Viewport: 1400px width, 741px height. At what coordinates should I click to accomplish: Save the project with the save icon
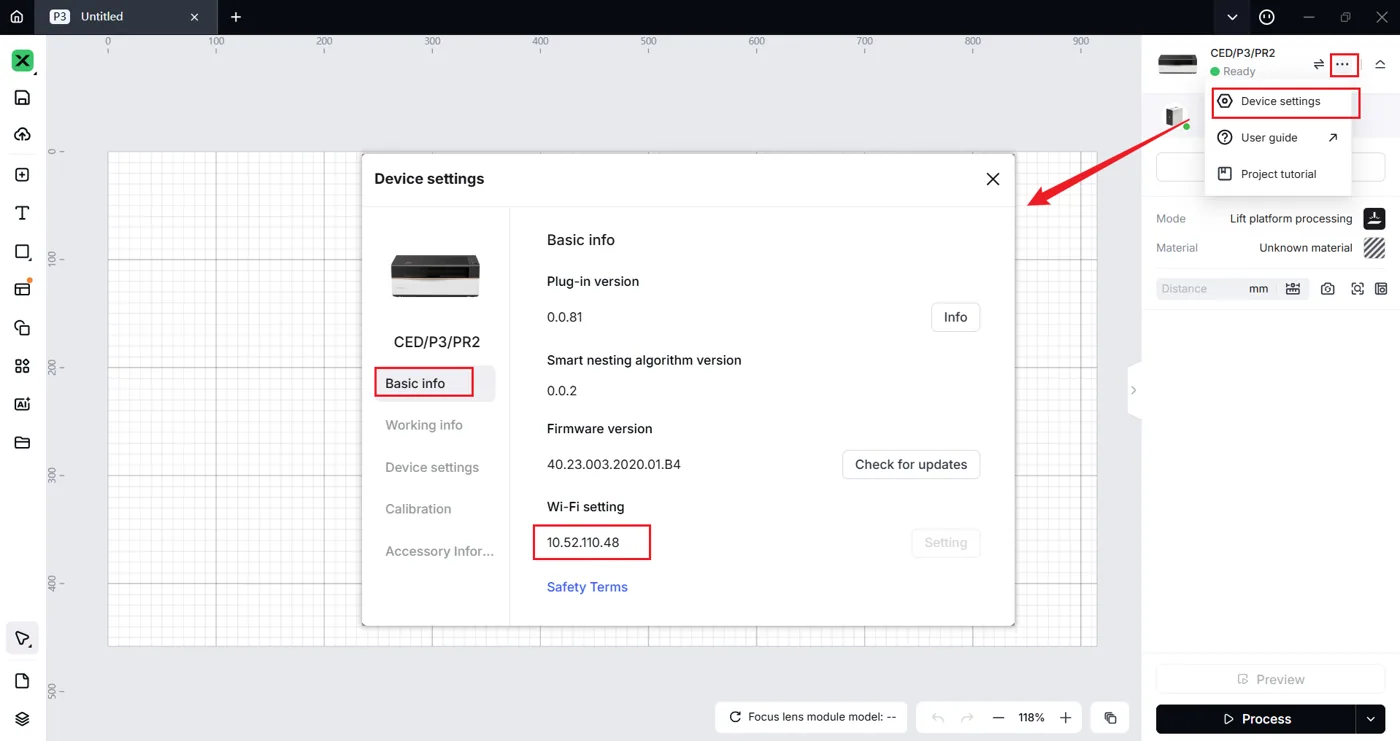pyautogui.click(x=22, y=98)
